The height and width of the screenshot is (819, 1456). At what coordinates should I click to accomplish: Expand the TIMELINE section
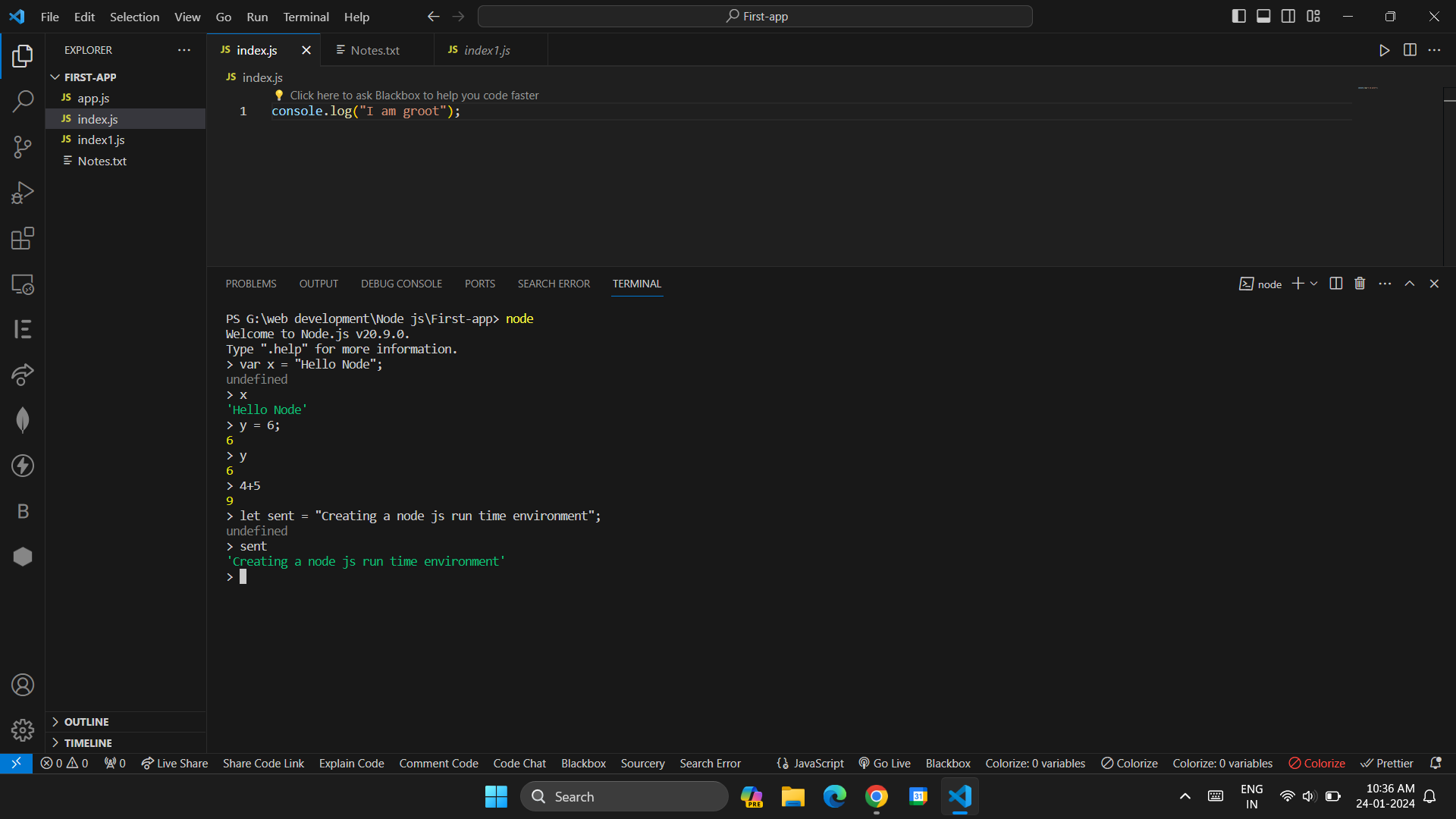pyautogui.click(x=88, y=743)
